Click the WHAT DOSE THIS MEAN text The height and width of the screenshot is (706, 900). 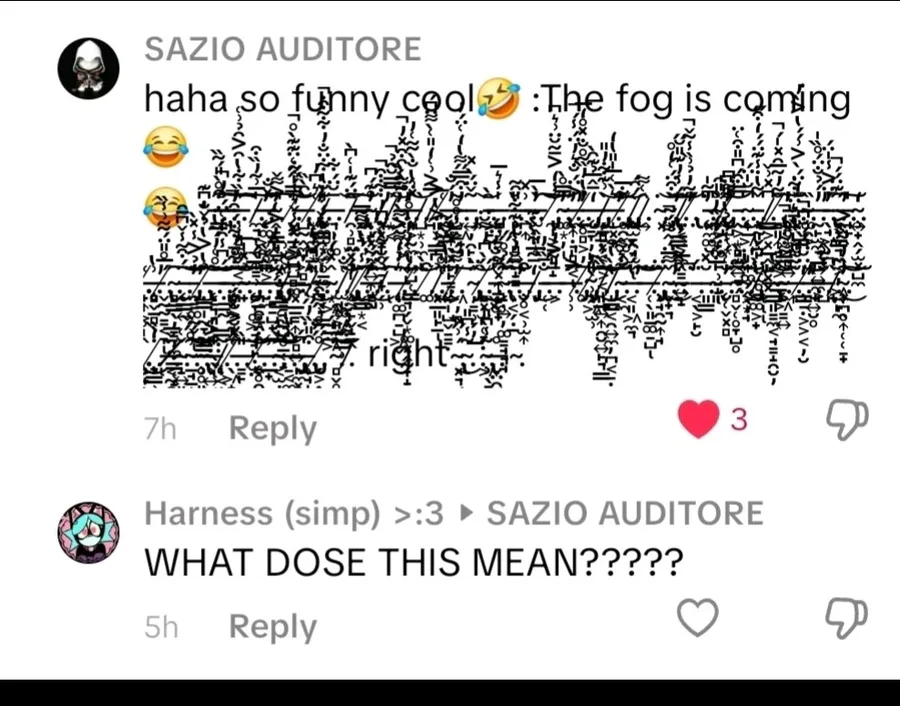(x=414, y=562)
